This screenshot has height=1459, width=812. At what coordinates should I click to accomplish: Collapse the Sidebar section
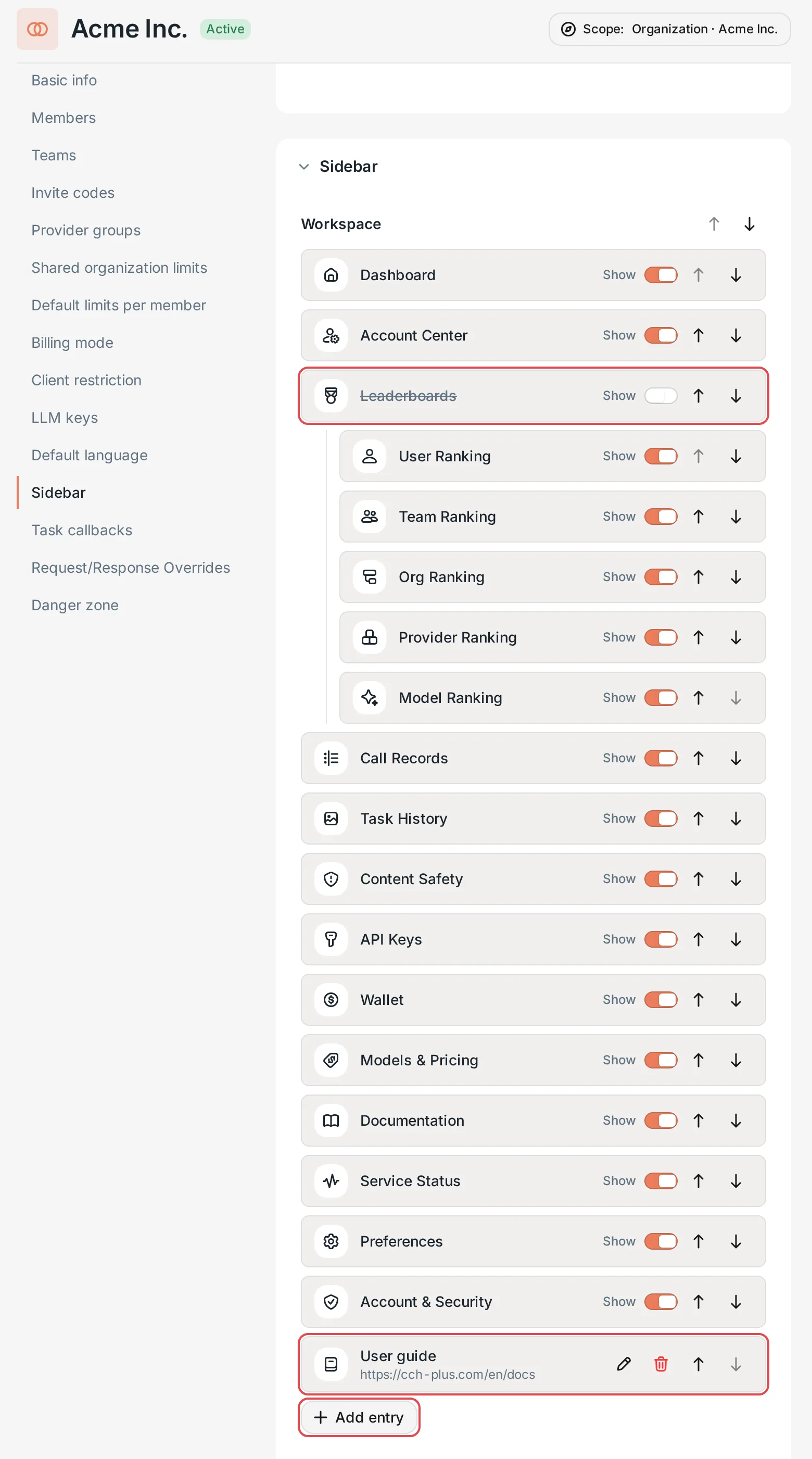coord(304,167)
